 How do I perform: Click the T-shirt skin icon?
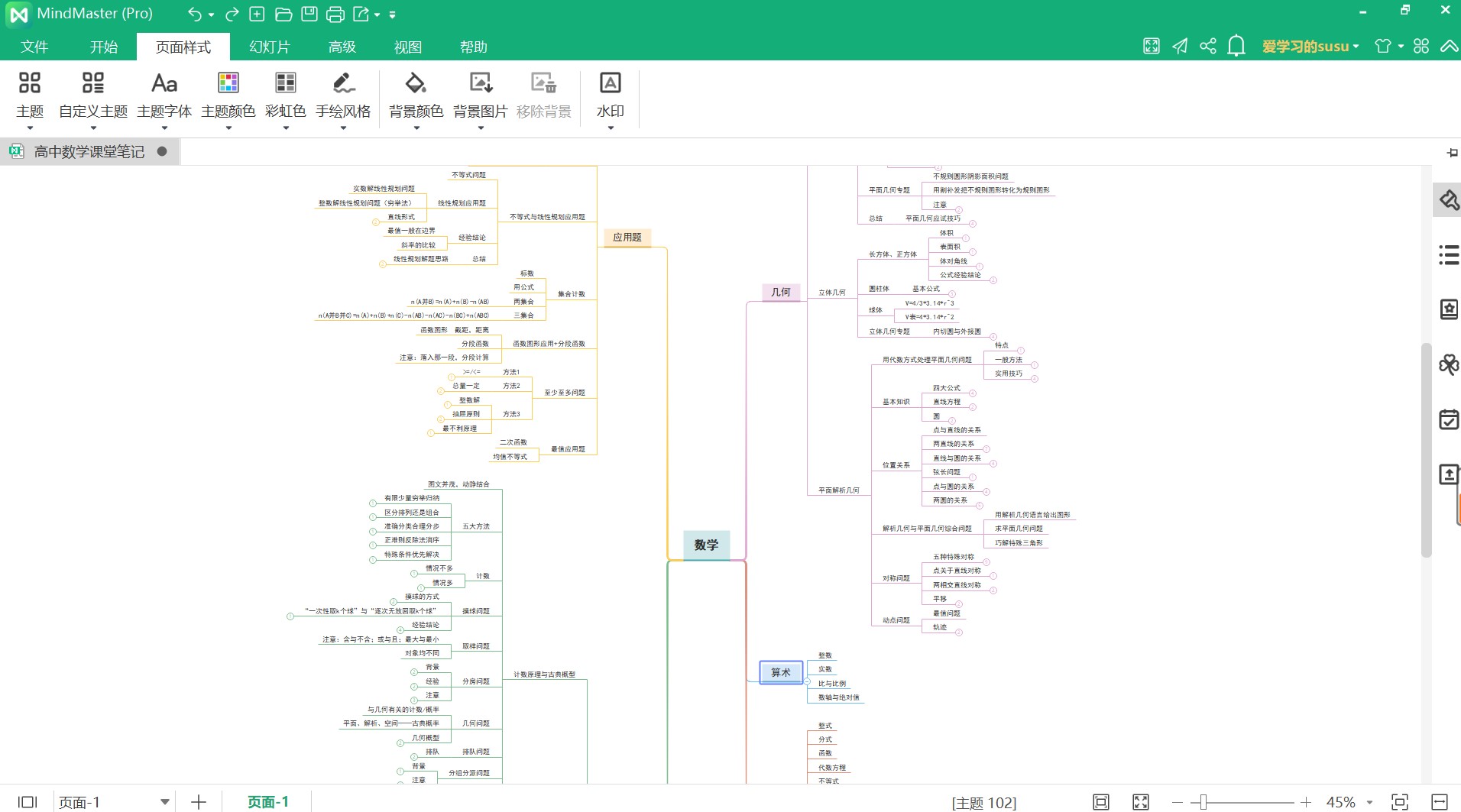click(1382, 46)
